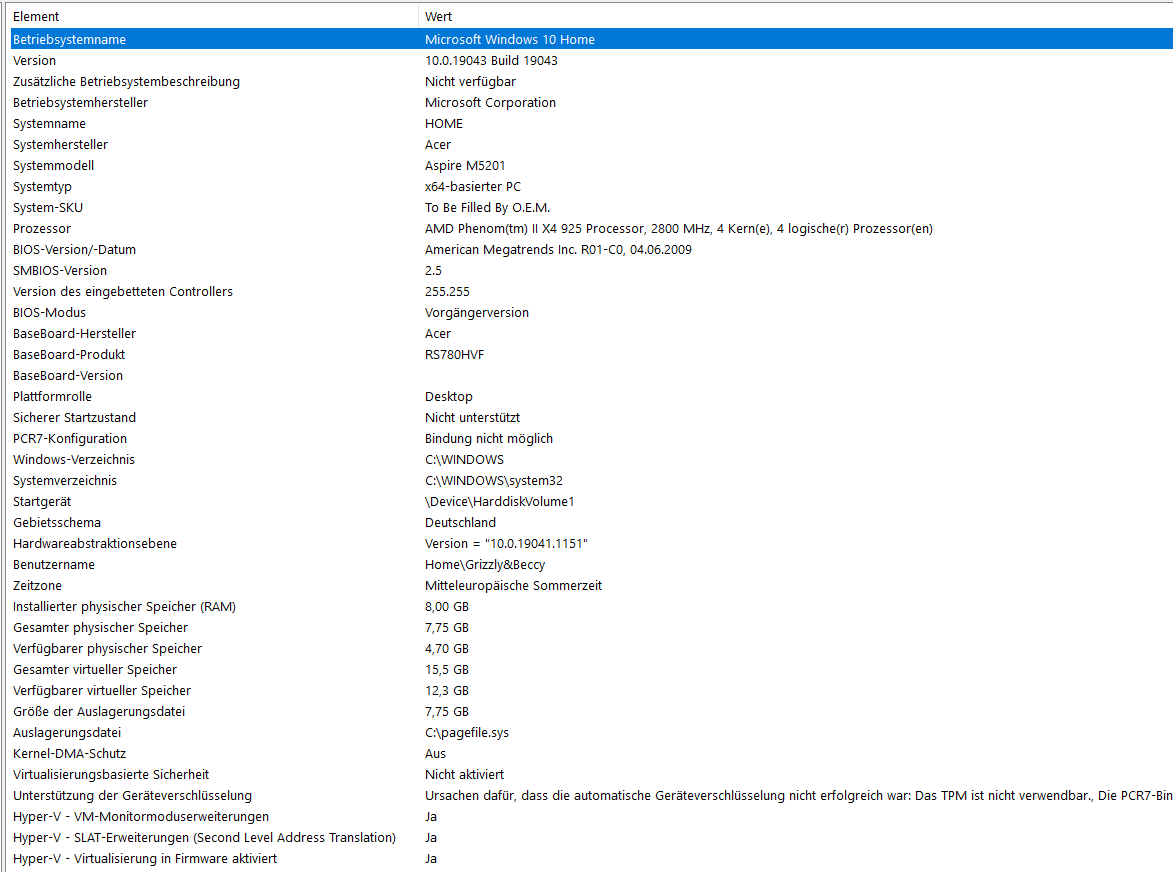The height and width of the screenshot is (872, 1173).
Task: Select 'Verfügbarer physischer Speicher' row
Action: (592, 647)
